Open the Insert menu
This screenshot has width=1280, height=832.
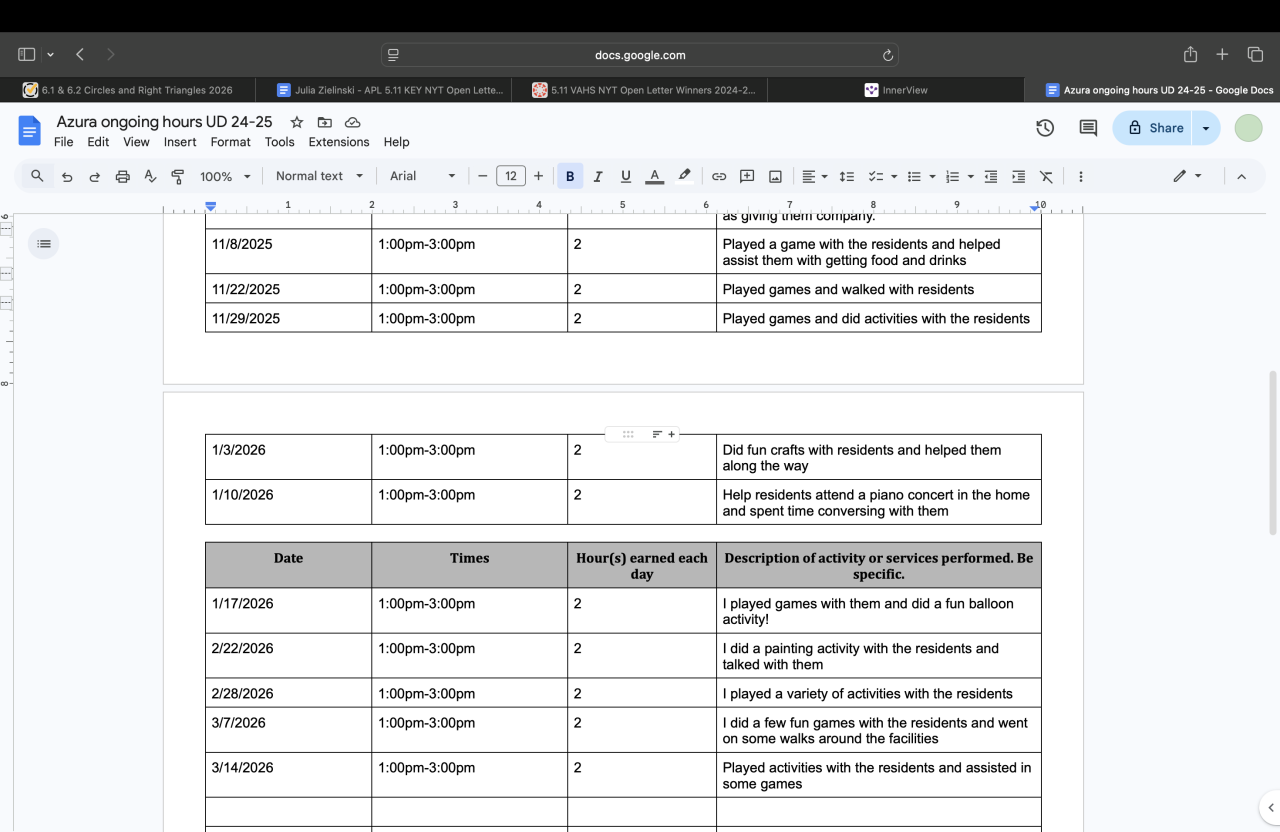180,142
